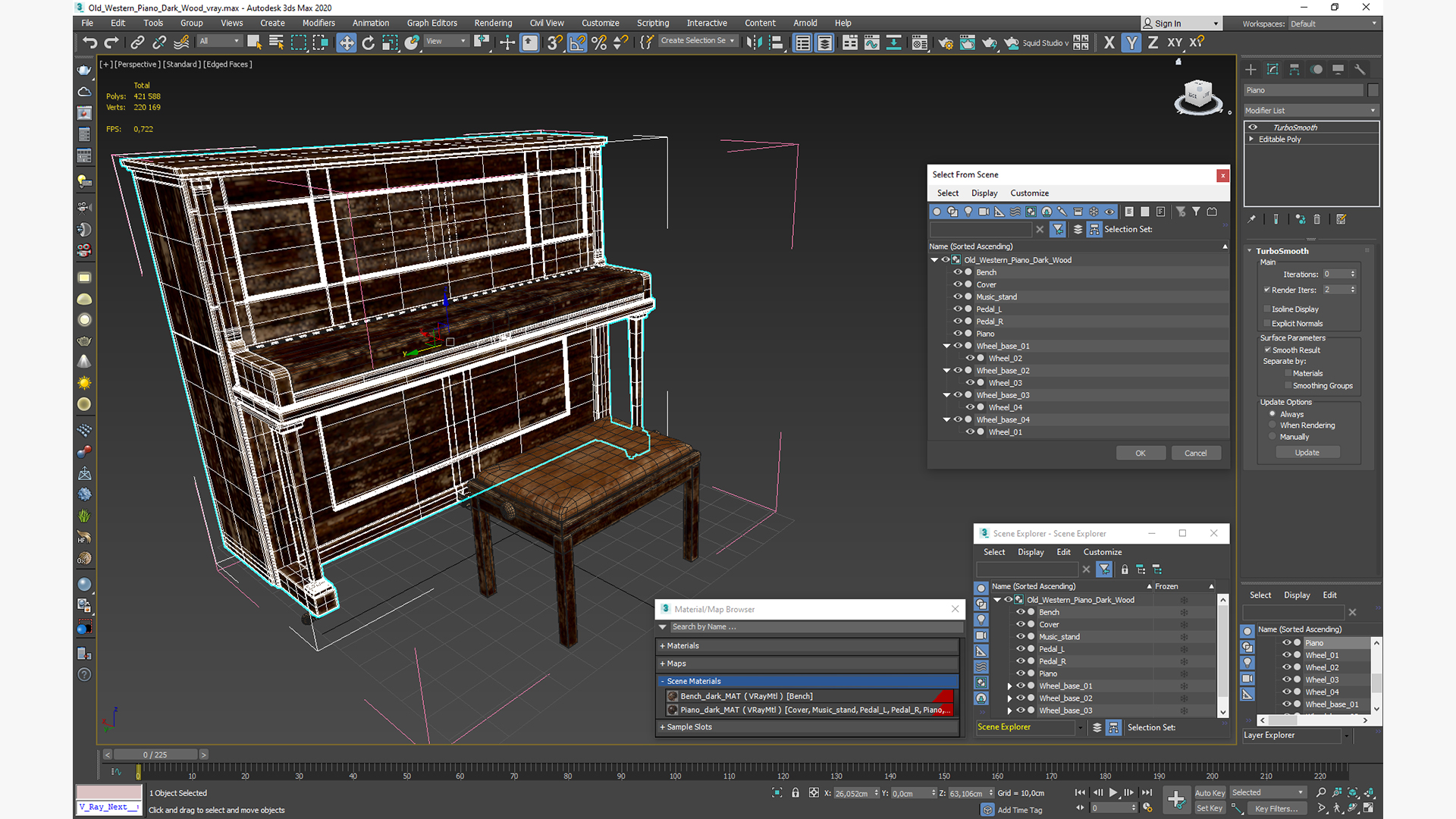Open the Workspaces Default dropdown
This screenshot has width=1456, height=819.
[1333, 24]
